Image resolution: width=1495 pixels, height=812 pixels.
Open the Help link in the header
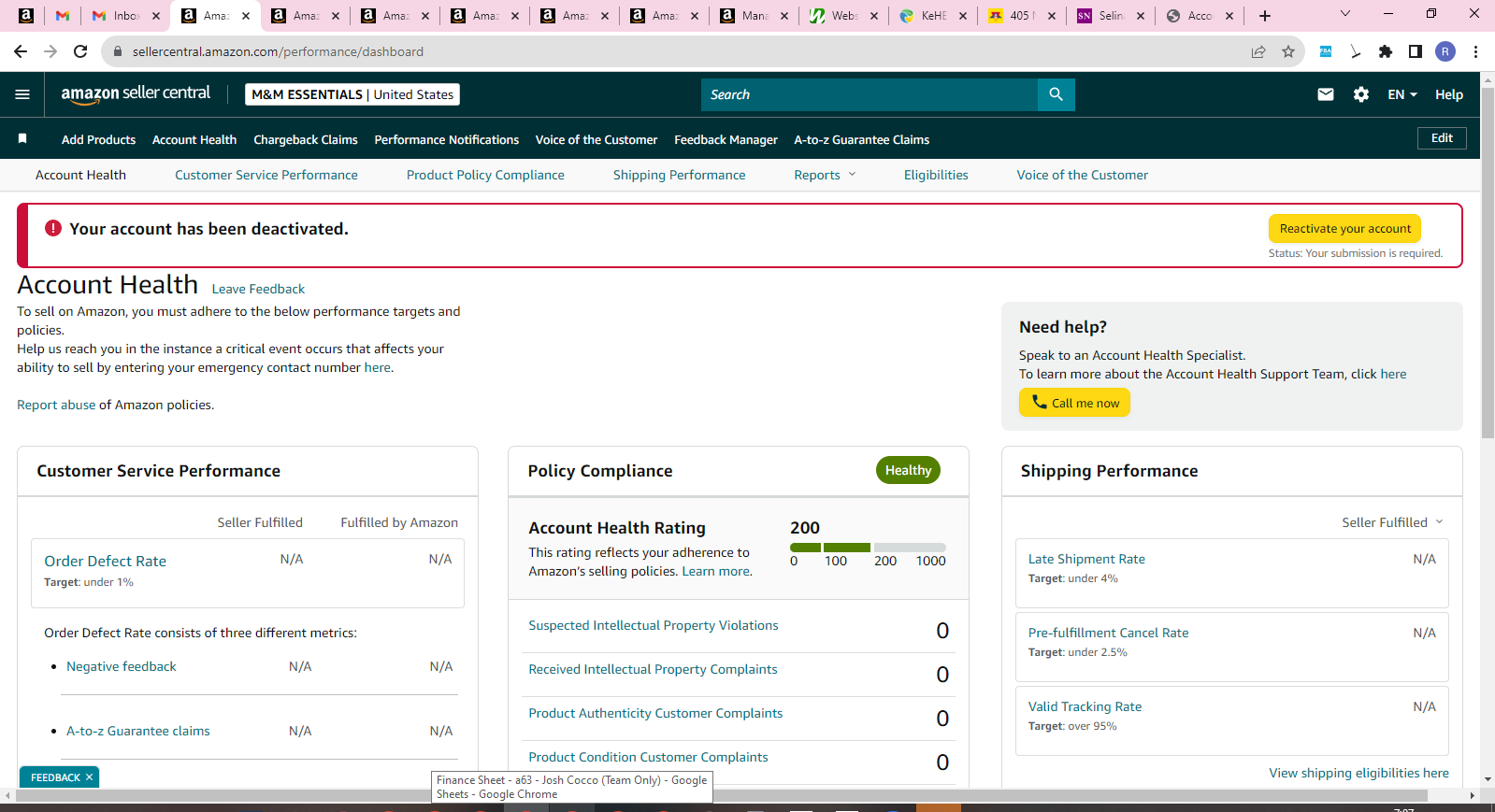click(x=1449, y=94)
